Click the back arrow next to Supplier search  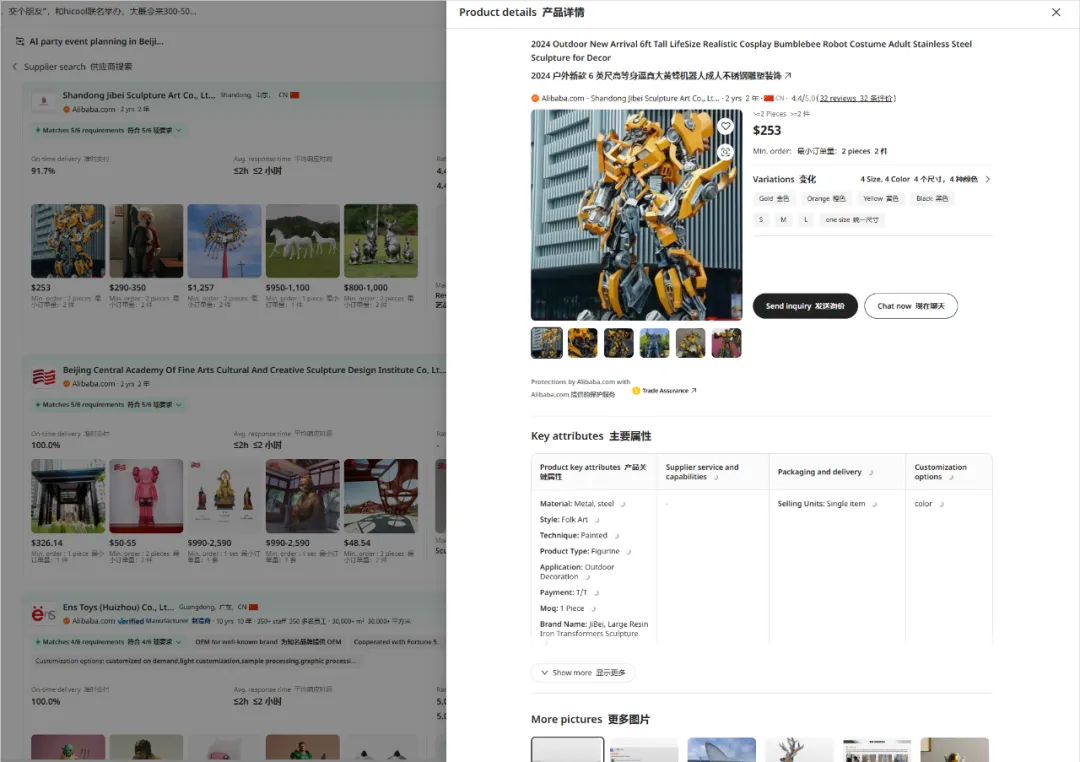14,67
